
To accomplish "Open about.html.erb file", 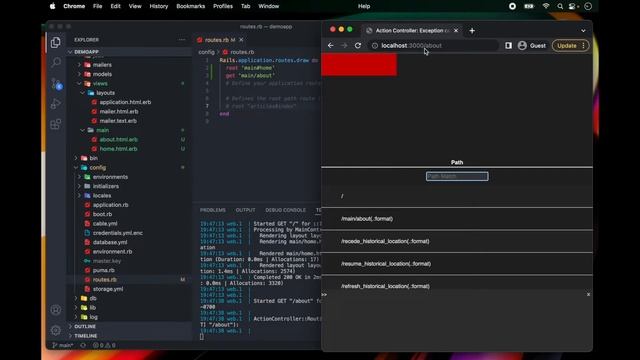I will pos(119,139).
